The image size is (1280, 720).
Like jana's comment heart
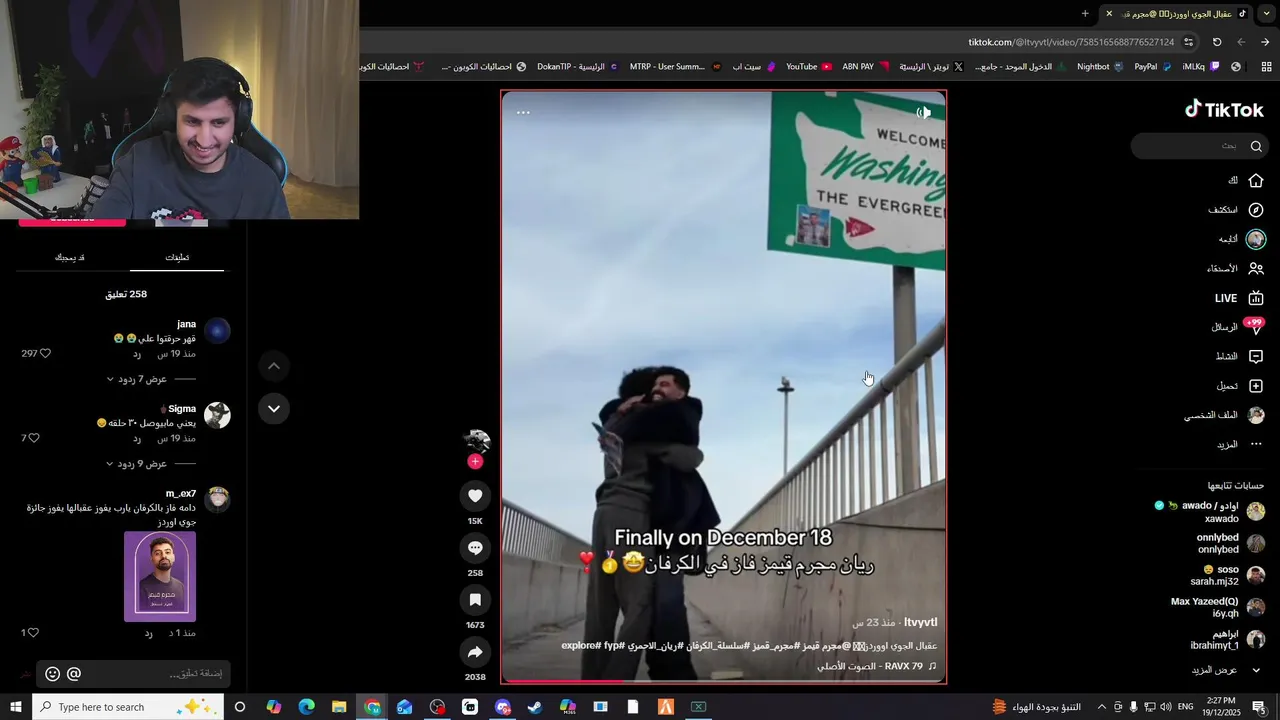(45, 354)
